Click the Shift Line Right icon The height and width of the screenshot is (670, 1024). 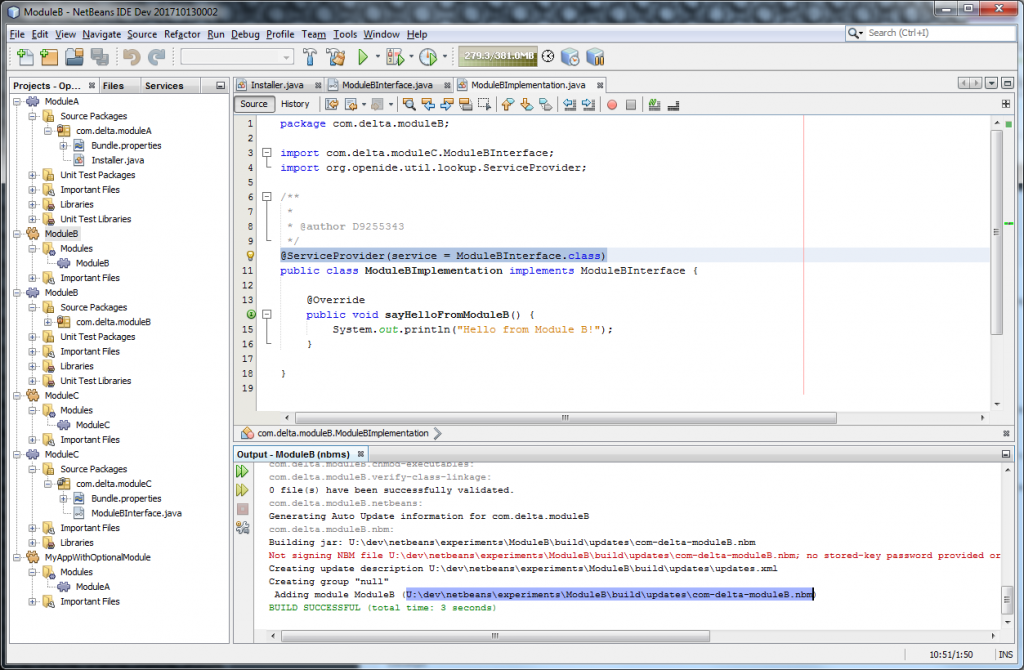coord(588,104)
